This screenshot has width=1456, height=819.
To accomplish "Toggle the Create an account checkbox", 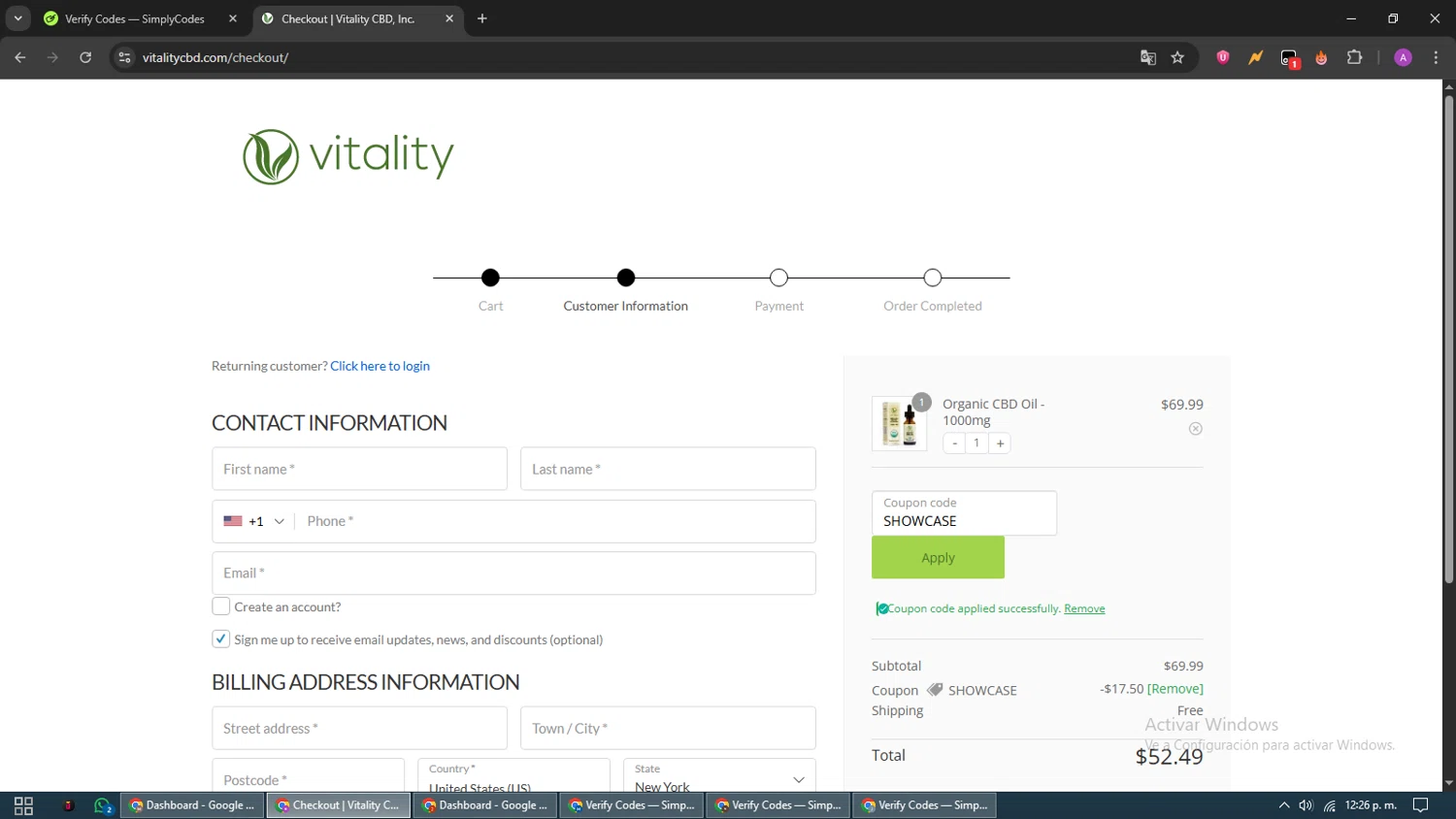I will coord(221,606).
